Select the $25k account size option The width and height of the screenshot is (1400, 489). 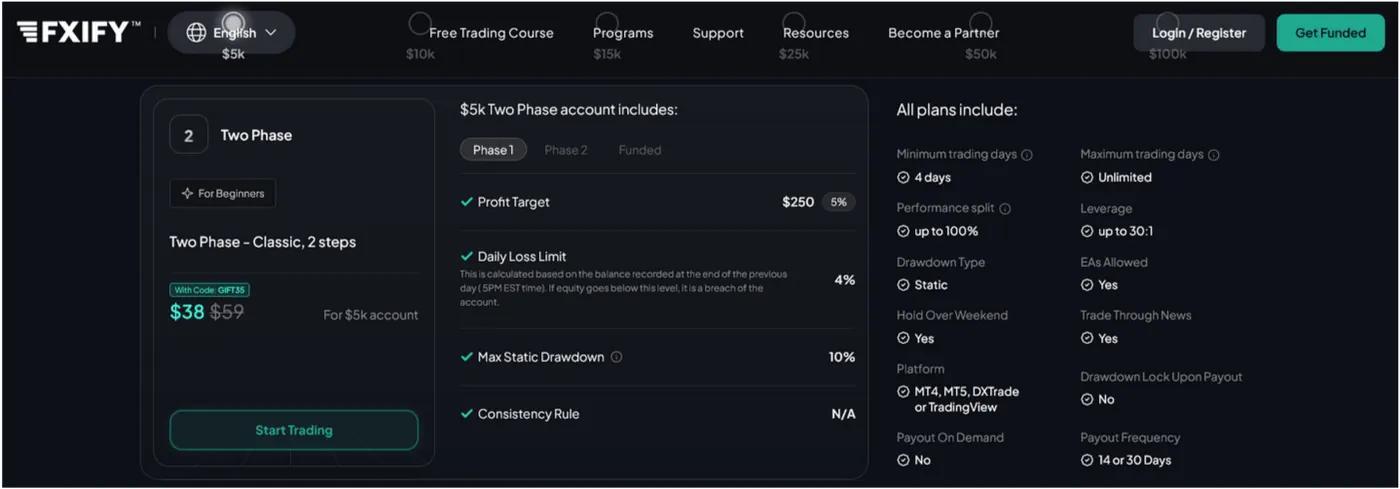pyautogui.click(x=794, y=22)
